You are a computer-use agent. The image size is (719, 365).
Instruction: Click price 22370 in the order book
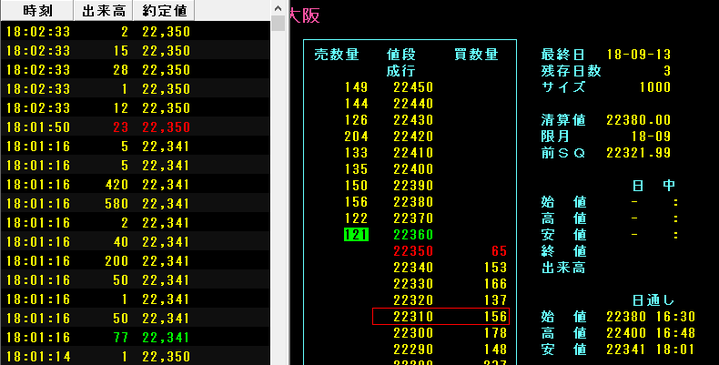coord(413,218)
